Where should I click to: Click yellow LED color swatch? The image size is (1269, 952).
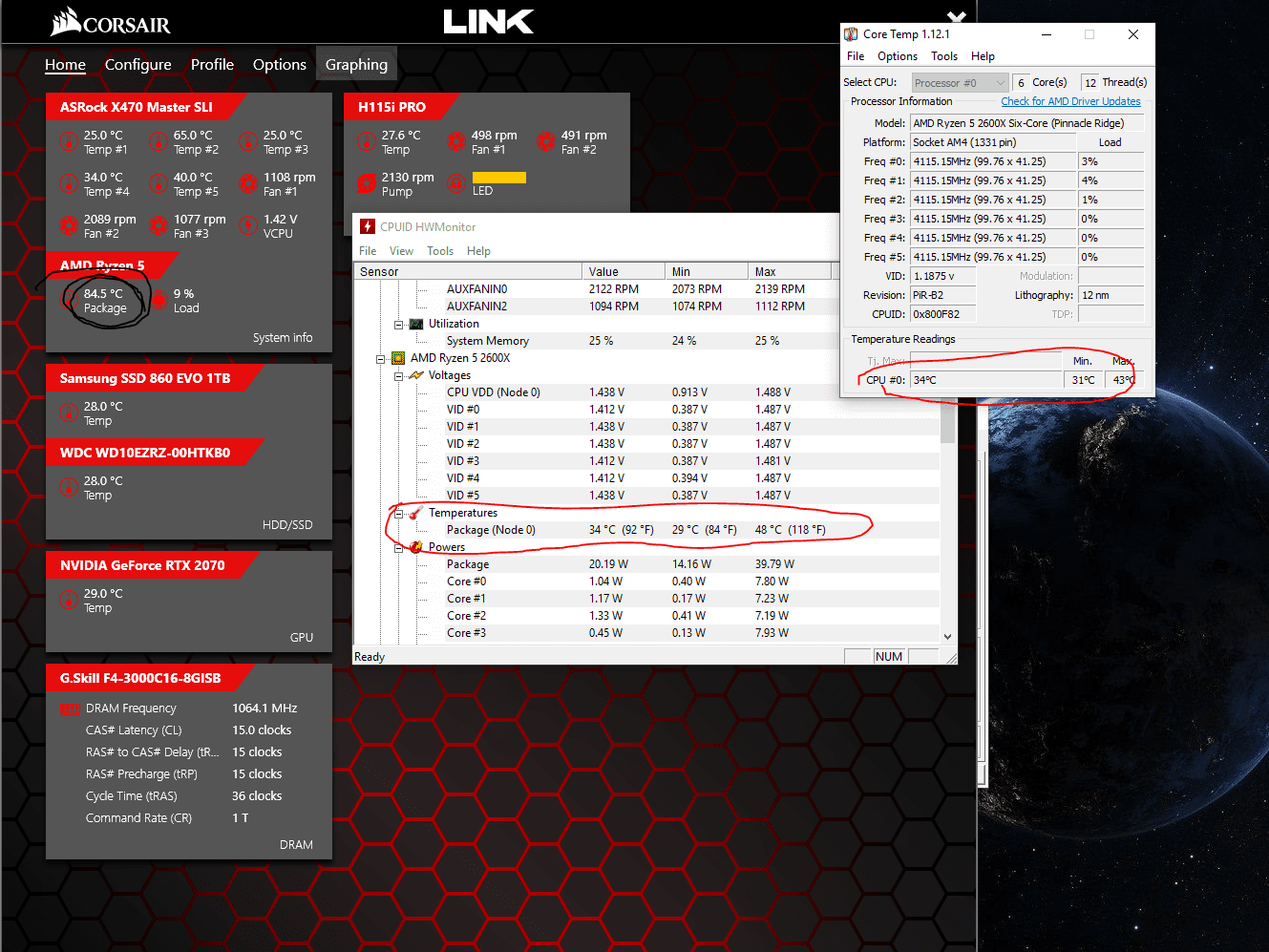coord(499,178)
